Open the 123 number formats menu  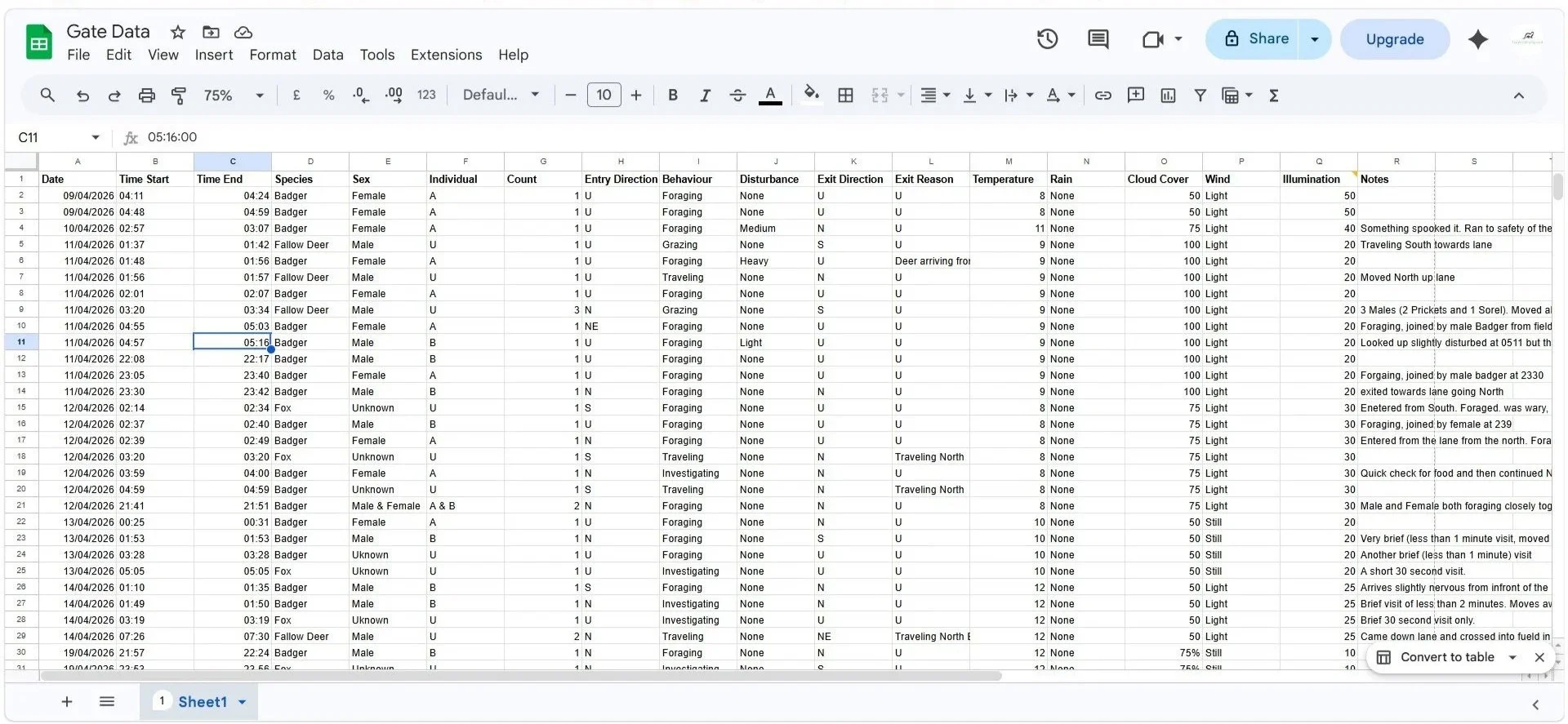point(426,95)
